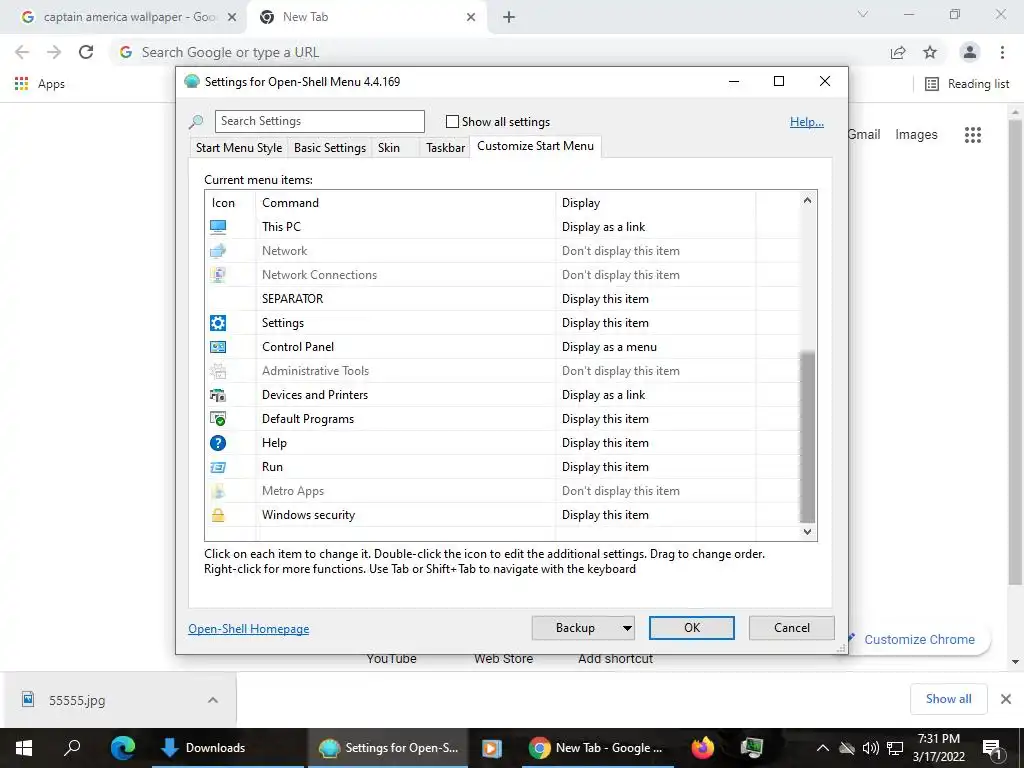Click the Network row icon
The width and height of the screenshot is (1024, 768).
click(218, 251)
